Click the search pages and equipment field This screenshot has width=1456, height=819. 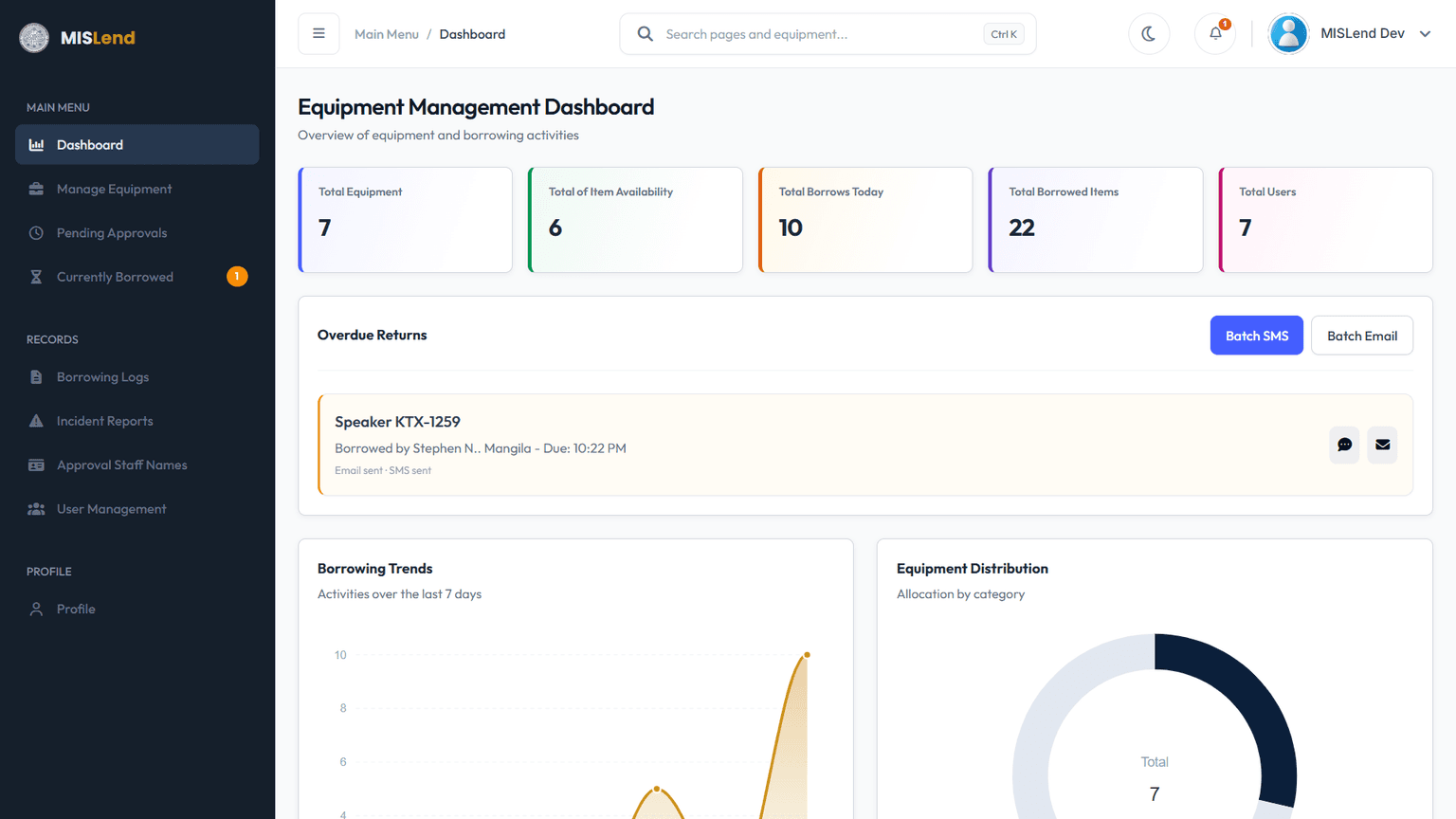828,34
